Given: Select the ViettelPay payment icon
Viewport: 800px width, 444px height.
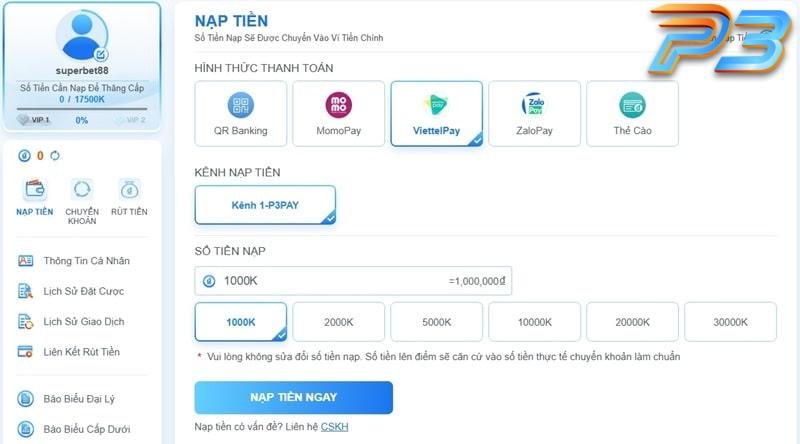Looking at the screenshot, I should pyautogui.click(x=437, y=106).
